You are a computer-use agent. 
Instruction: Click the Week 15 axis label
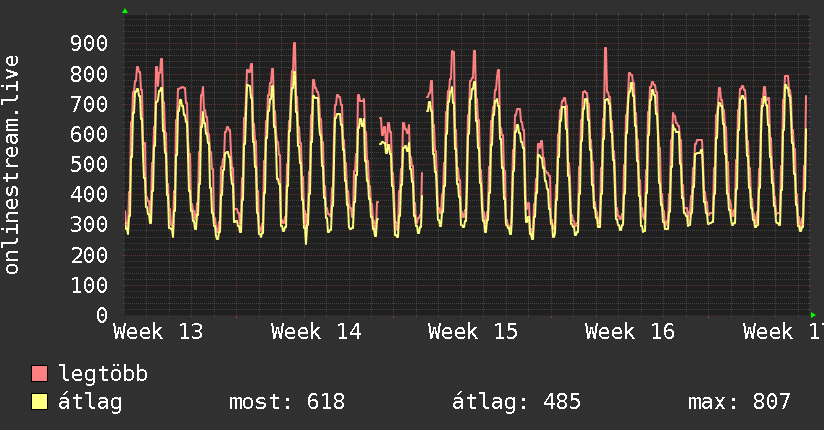pyautogui.click(x=473, y=332)
